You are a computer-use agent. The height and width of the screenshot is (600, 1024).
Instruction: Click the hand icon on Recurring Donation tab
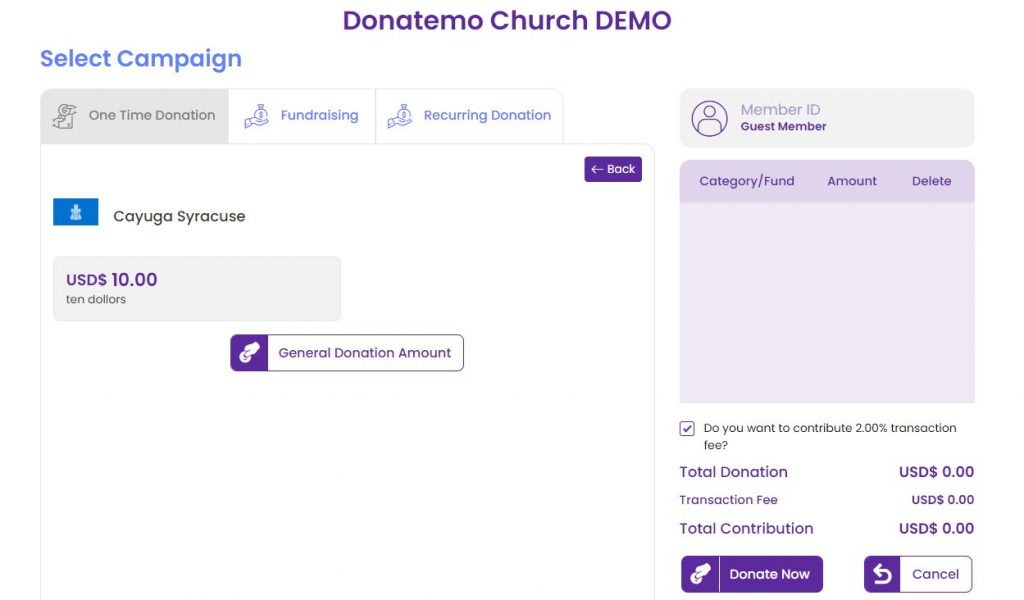[x=400, y=115]
